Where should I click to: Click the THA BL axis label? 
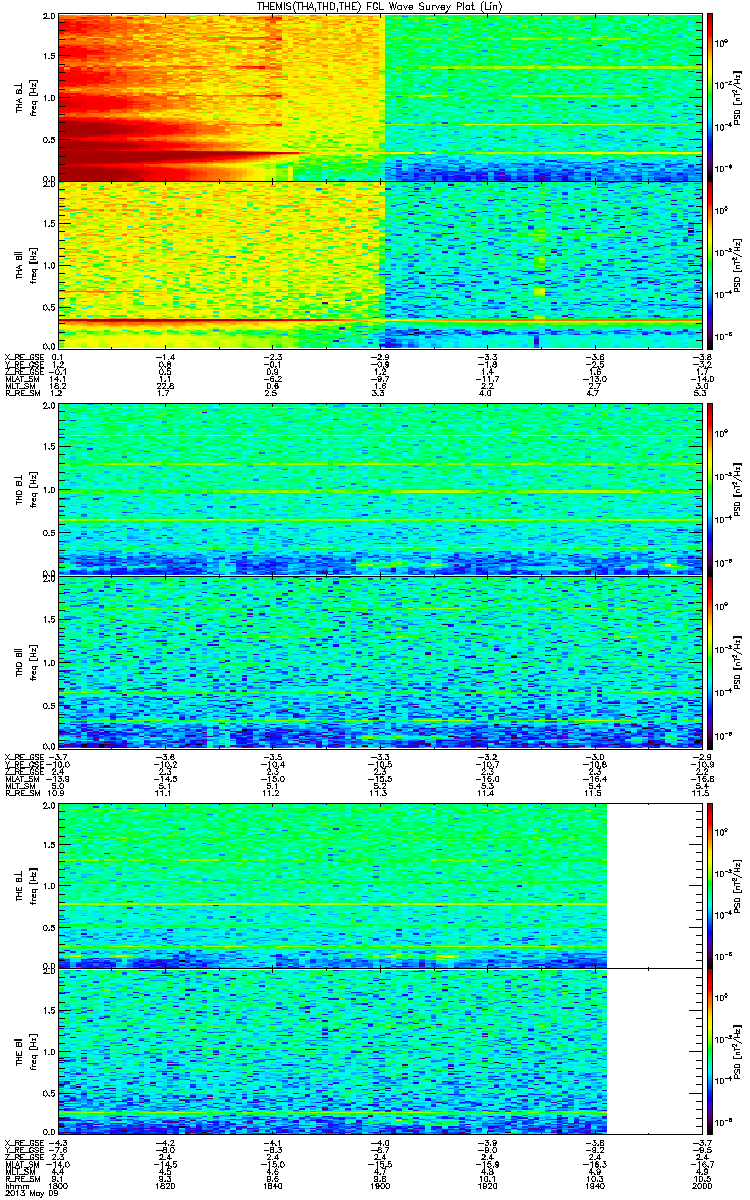pos(20,97)
